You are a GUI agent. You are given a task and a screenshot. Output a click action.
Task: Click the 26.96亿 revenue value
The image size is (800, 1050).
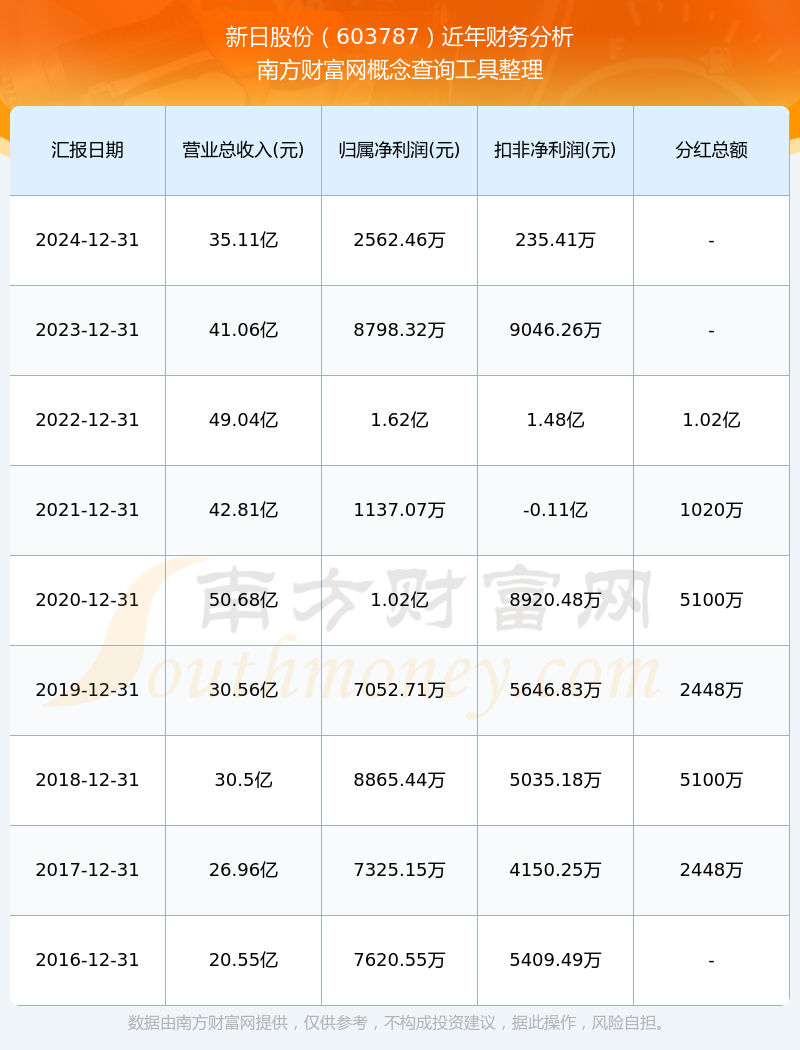244,870
